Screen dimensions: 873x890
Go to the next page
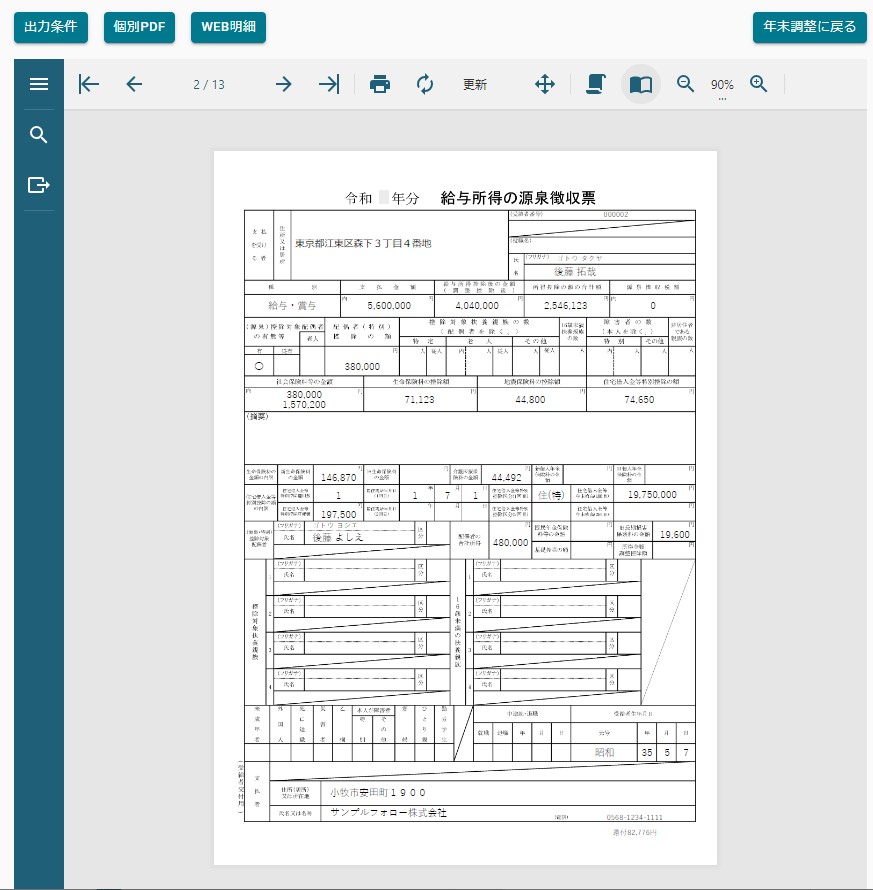[x=283, y=84]
